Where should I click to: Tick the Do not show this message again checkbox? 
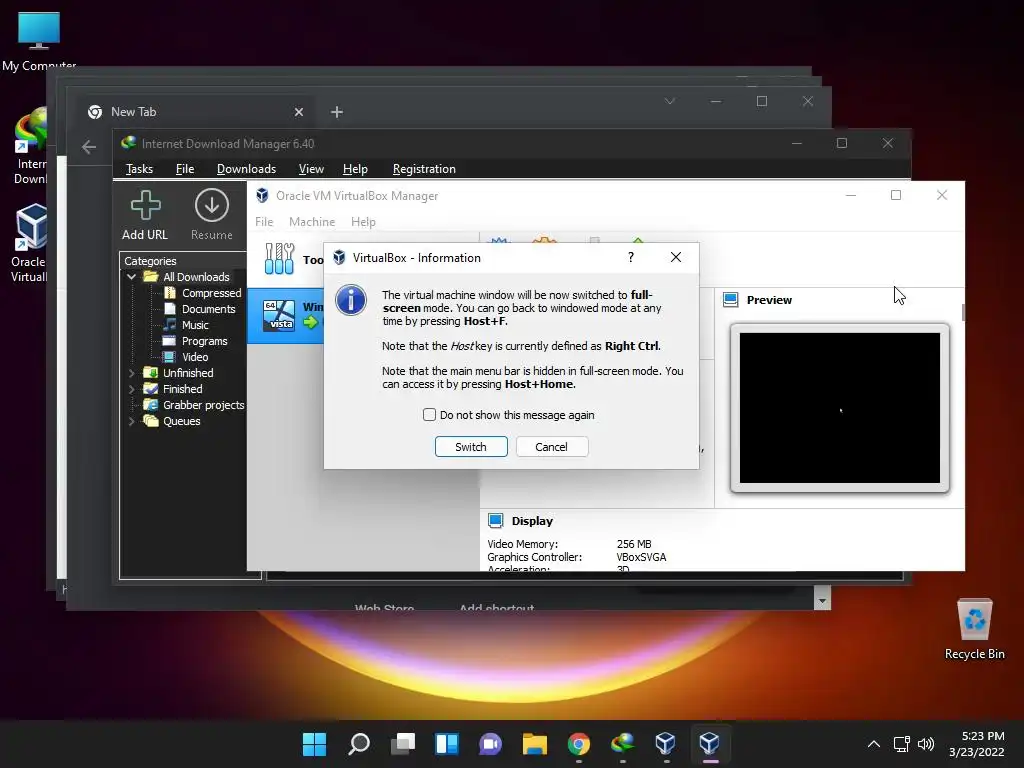coord(429,415)
